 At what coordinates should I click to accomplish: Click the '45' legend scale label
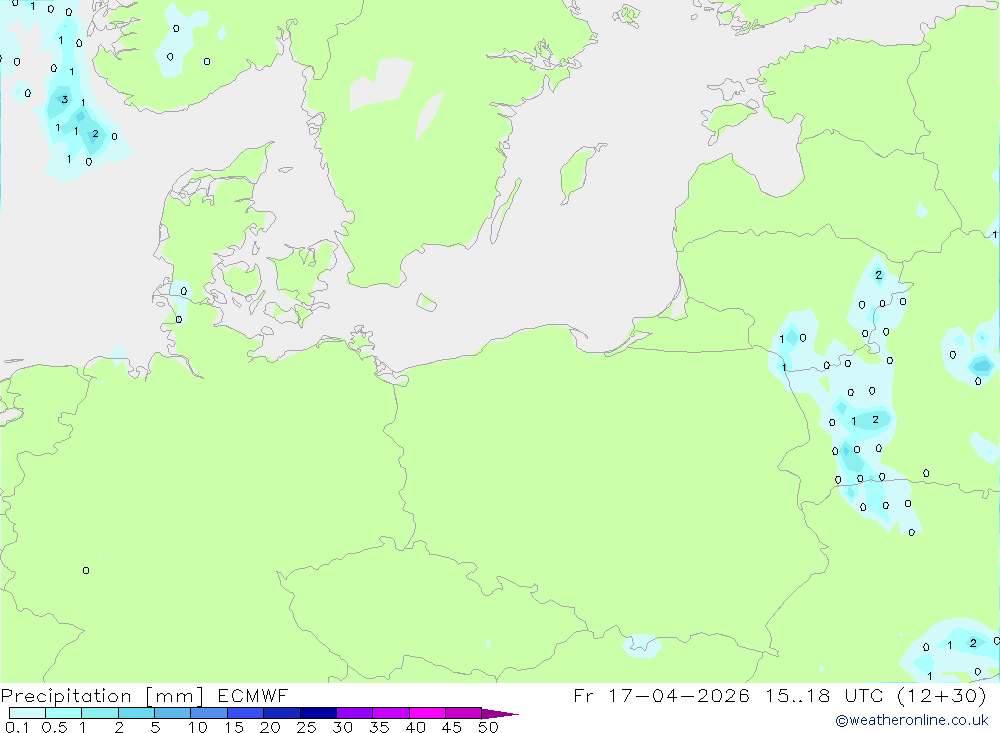(452, 727)
